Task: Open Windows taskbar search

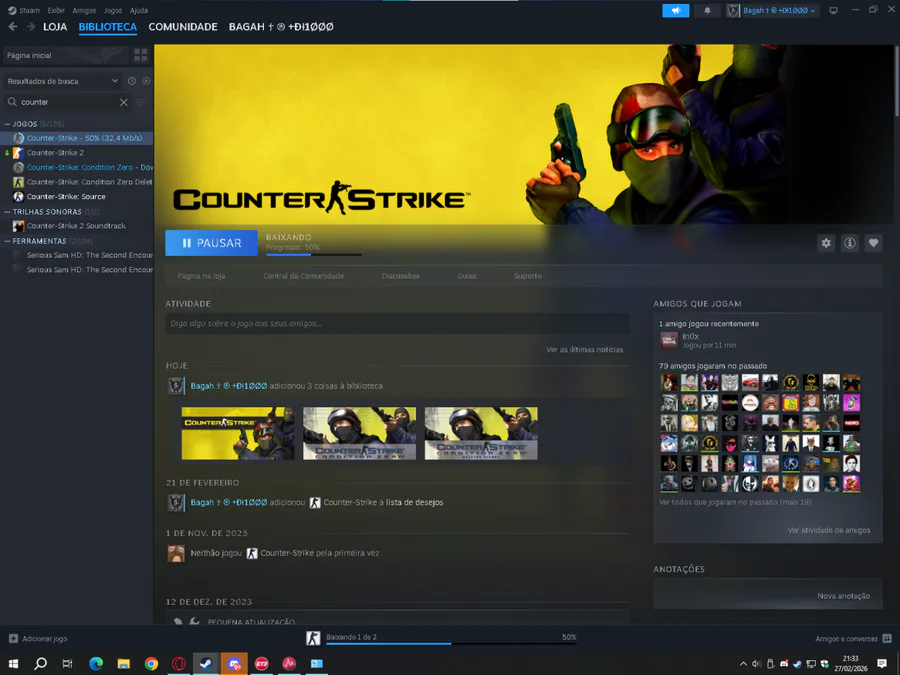Action: coord(40,664)
